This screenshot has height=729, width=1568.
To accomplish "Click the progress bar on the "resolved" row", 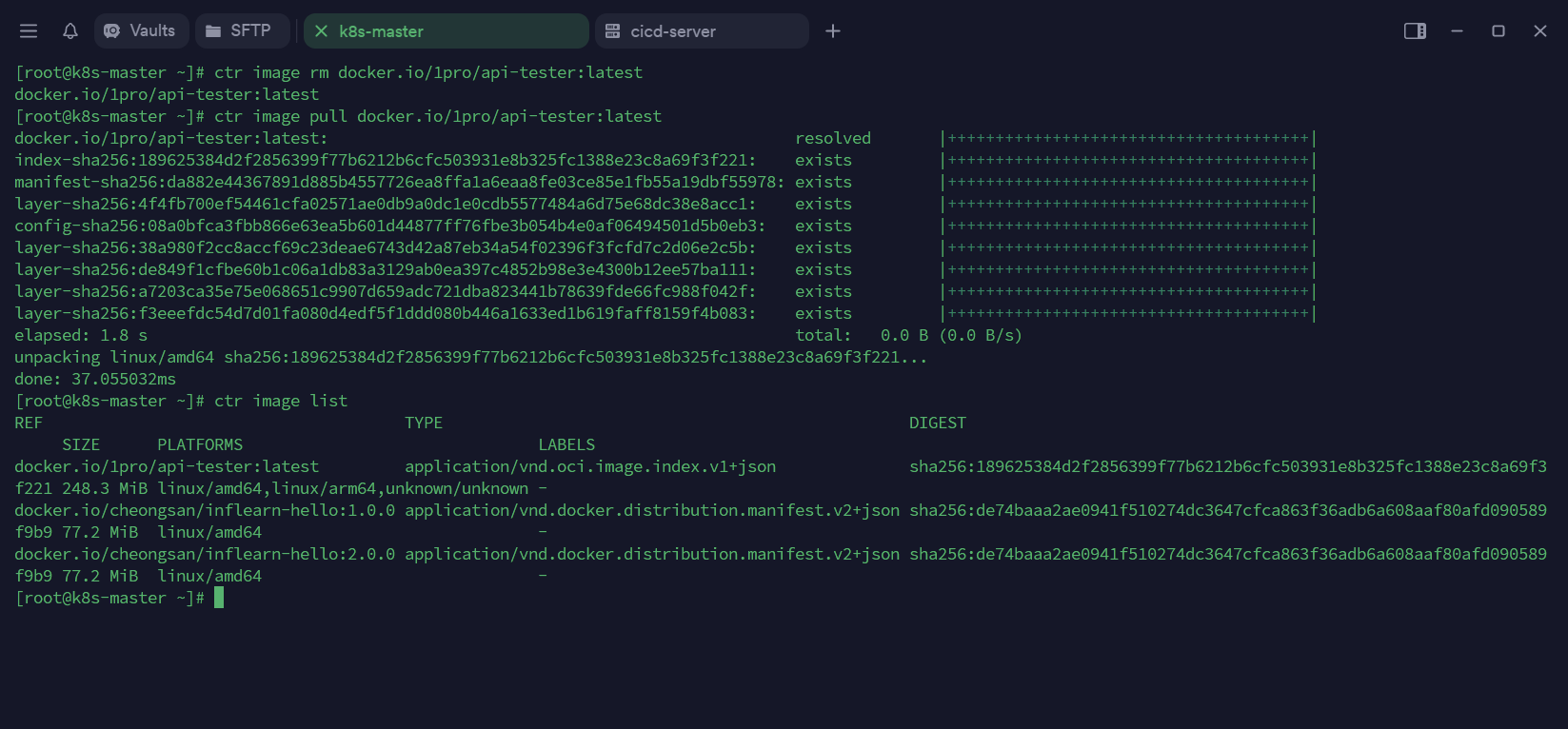I will tap(1128, 139).
